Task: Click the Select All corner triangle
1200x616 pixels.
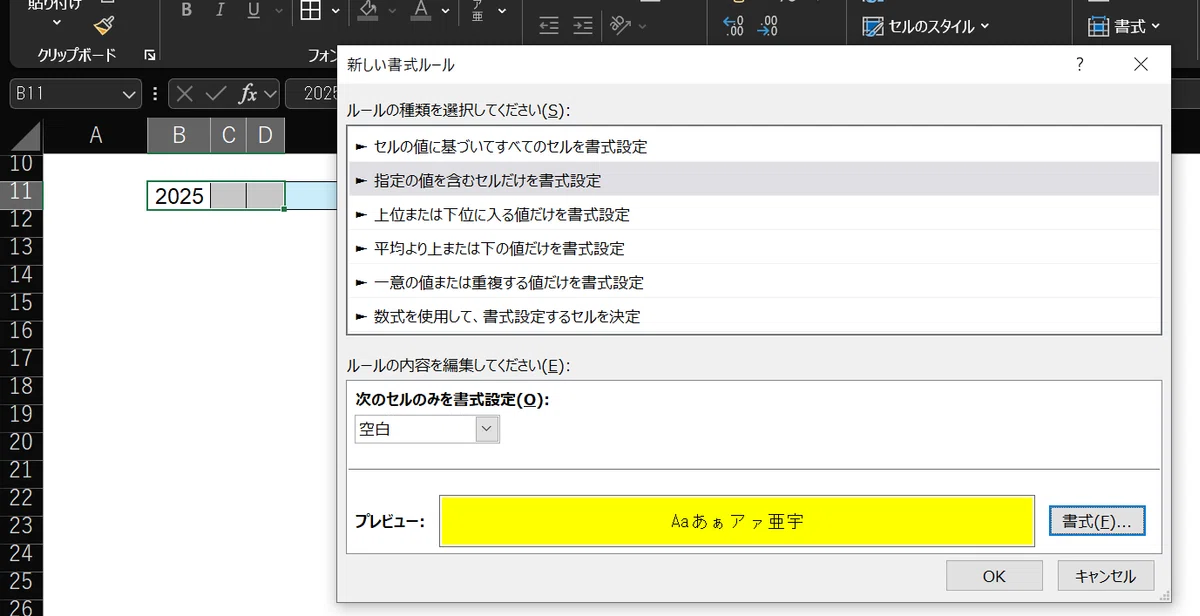Action: [x=26, y=136]
